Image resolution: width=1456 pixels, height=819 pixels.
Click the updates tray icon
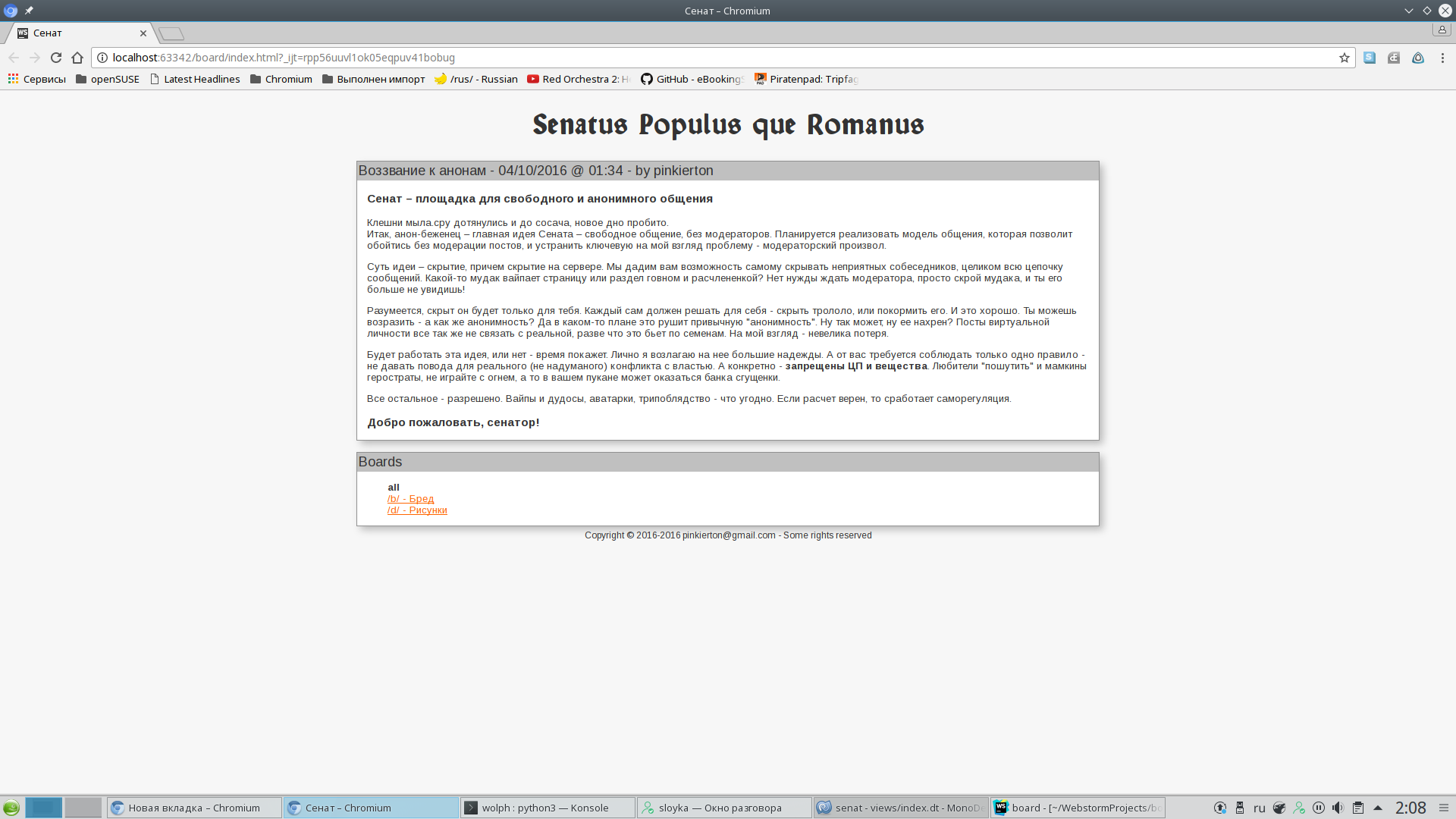(x=1220, y=808)
